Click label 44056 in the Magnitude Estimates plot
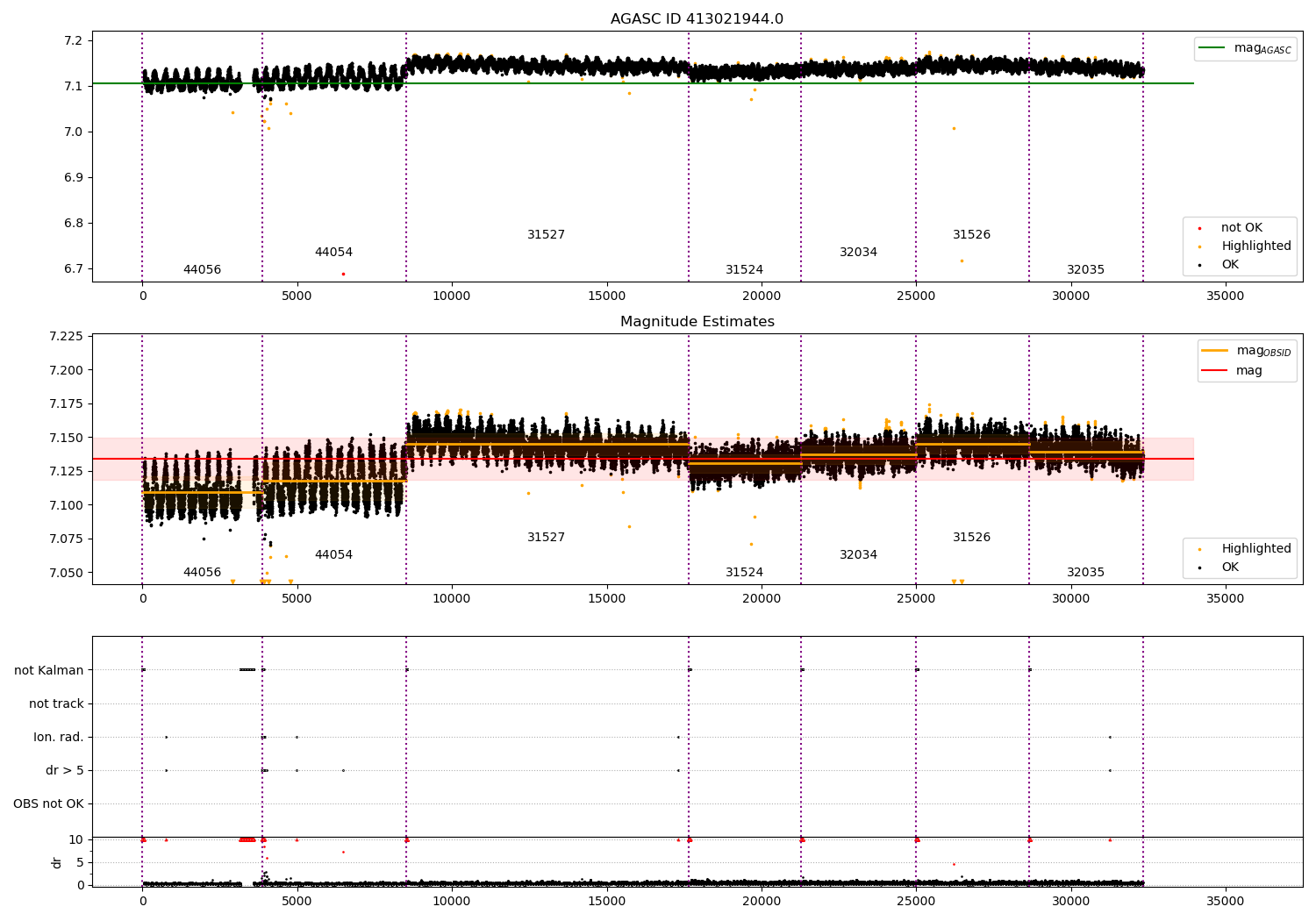1316x921 pixels. tap(202, 573)
